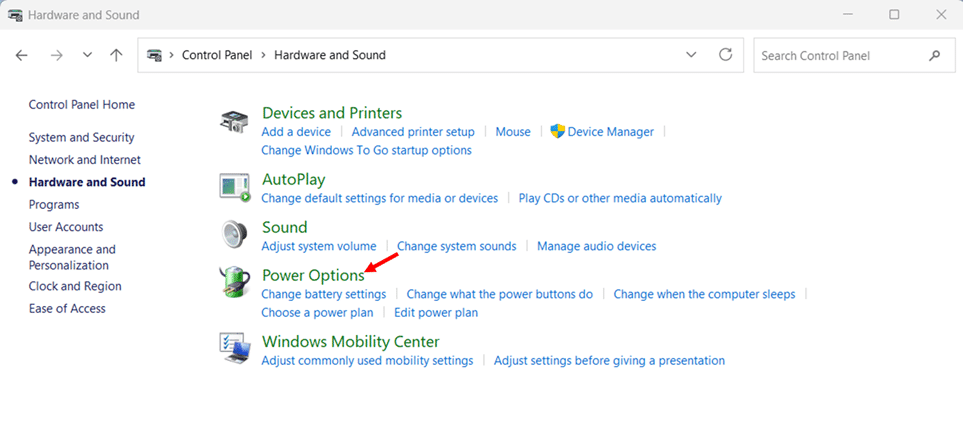Image resolution: width=963 pixels, height=439 pixels.
Task: Open Advanced printer setup
Action: click(x=413, y=131)
